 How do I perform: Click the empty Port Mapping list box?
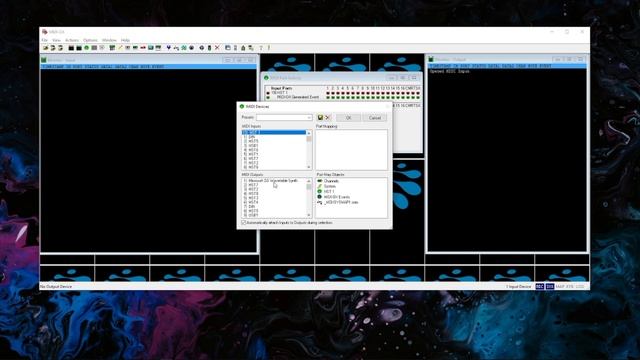[x=351, y=150]
